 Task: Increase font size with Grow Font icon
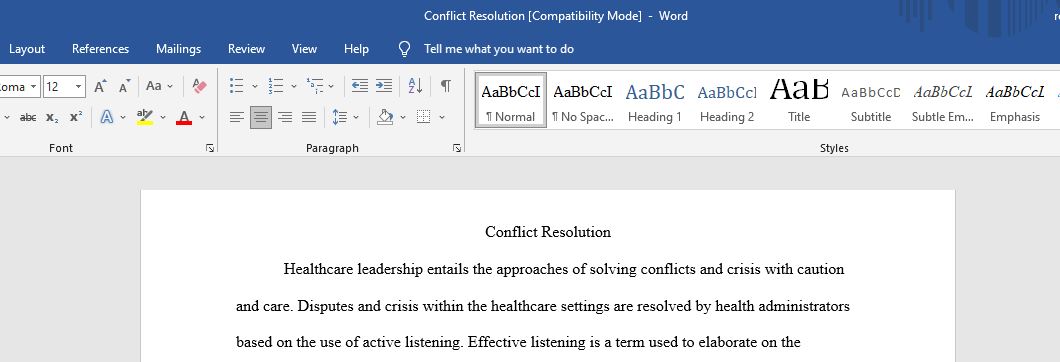101,86
